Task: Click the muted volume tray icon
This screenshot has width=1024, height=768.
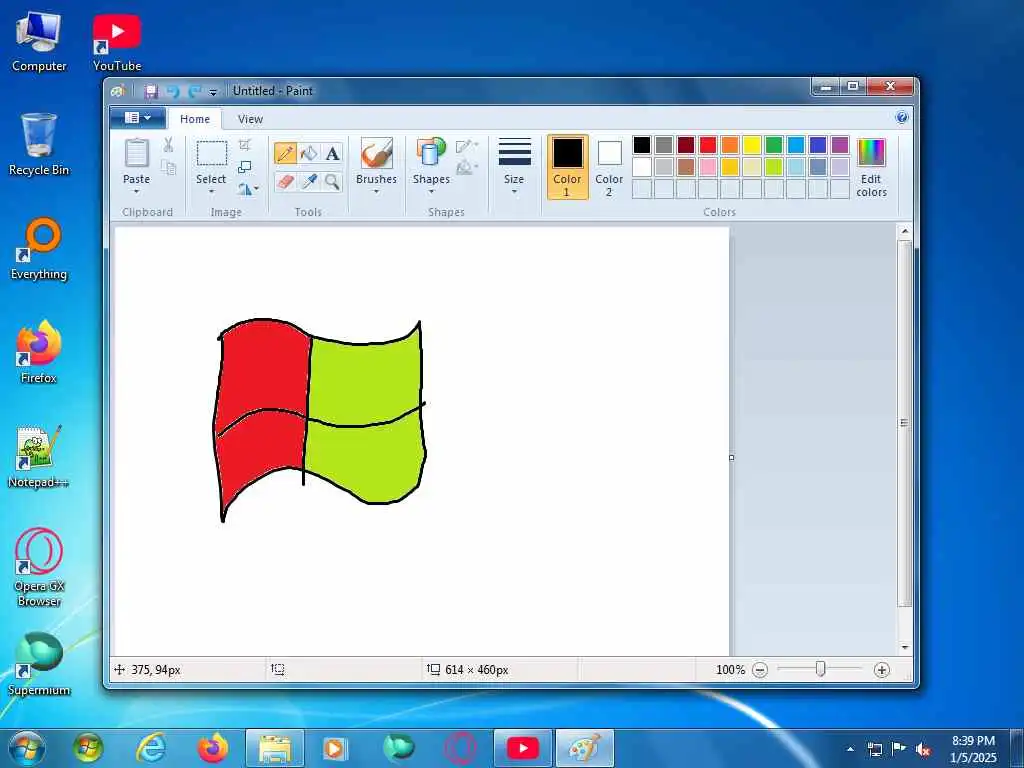Action: coord(923,750)
